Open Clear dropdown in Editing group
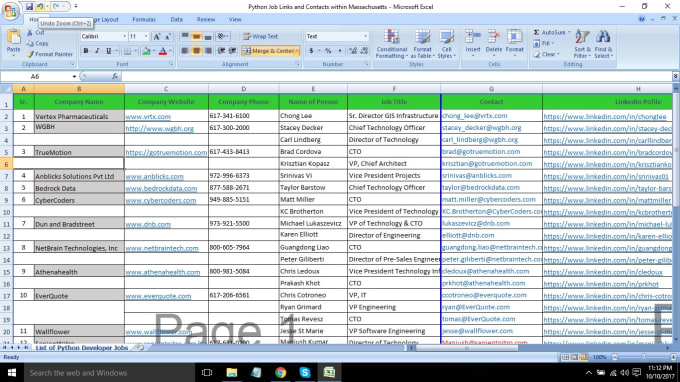This screenshot has width=680, height=382. 547,54
